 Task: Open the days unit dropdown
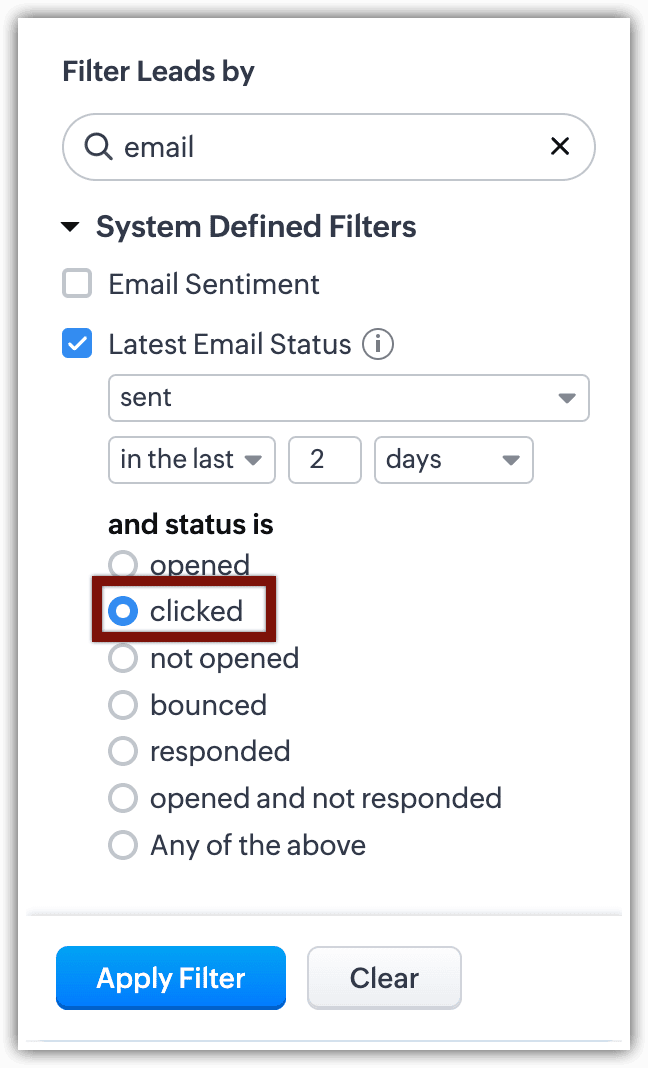(x=453, y=460)
